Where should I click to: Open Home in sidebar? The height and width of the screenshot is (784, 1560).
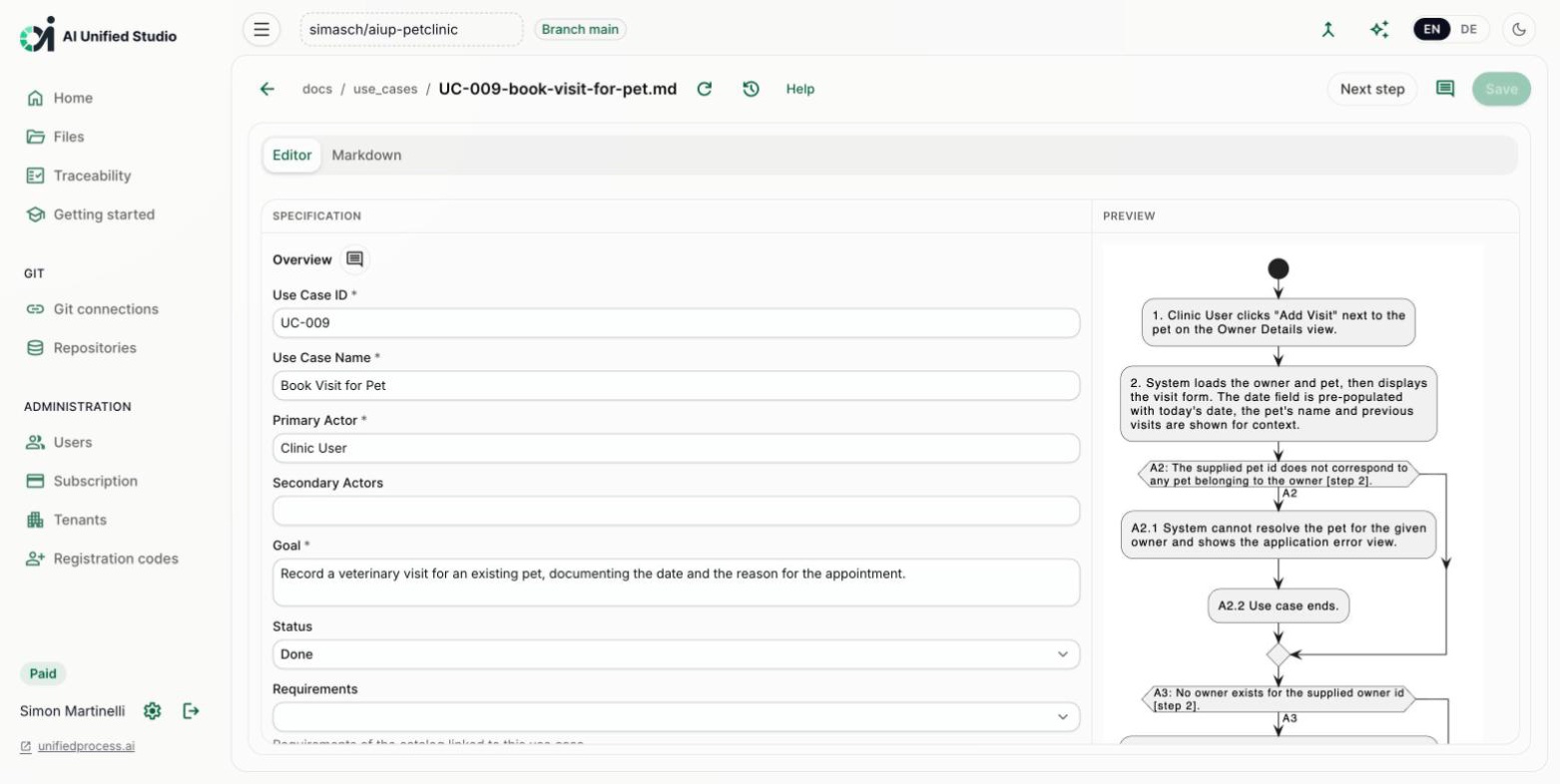point(73,98)
